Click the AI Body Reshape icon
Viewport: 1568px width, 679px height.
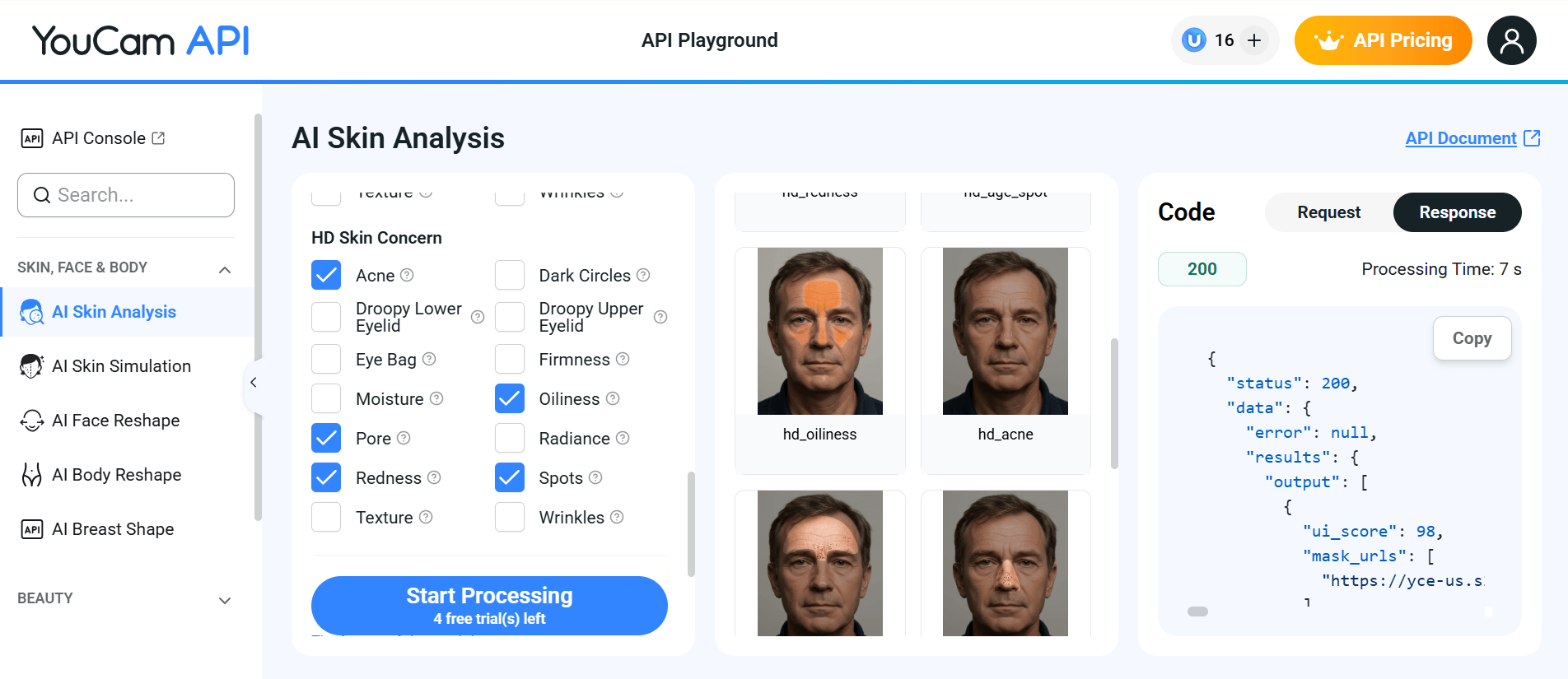coord(31,475)
